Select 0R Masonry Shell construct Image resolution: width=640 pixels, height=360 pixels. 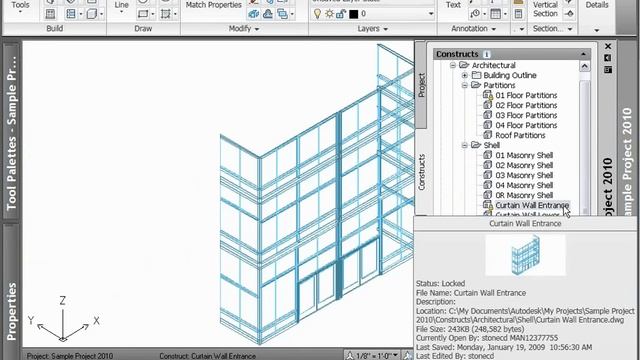coord(524,195)
